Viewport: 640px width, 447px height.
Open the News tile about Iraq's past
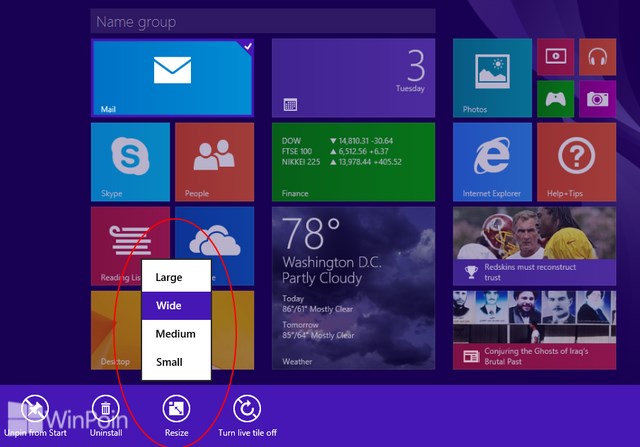534,330
